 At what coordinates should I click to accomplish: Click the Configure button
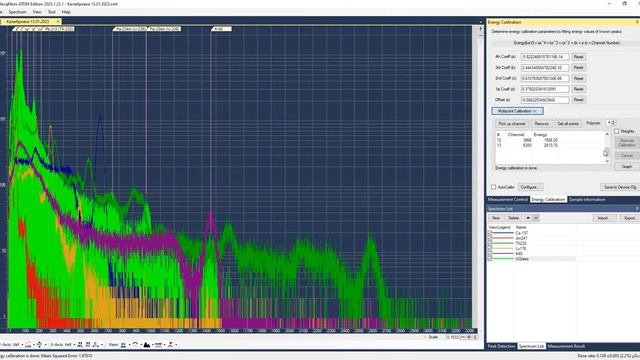pos(530,187)
